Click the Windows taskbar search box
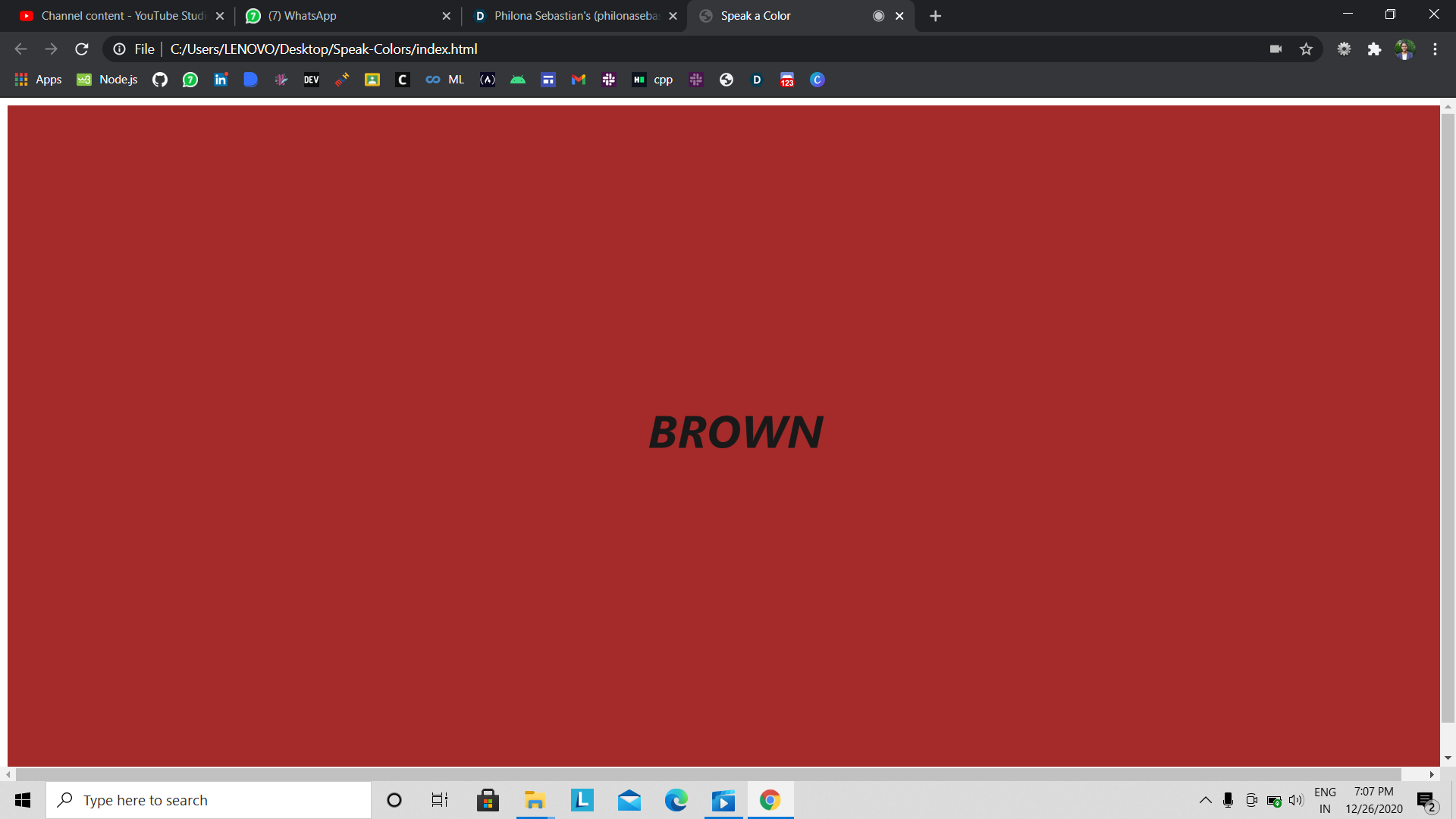 tap(209, 800)
